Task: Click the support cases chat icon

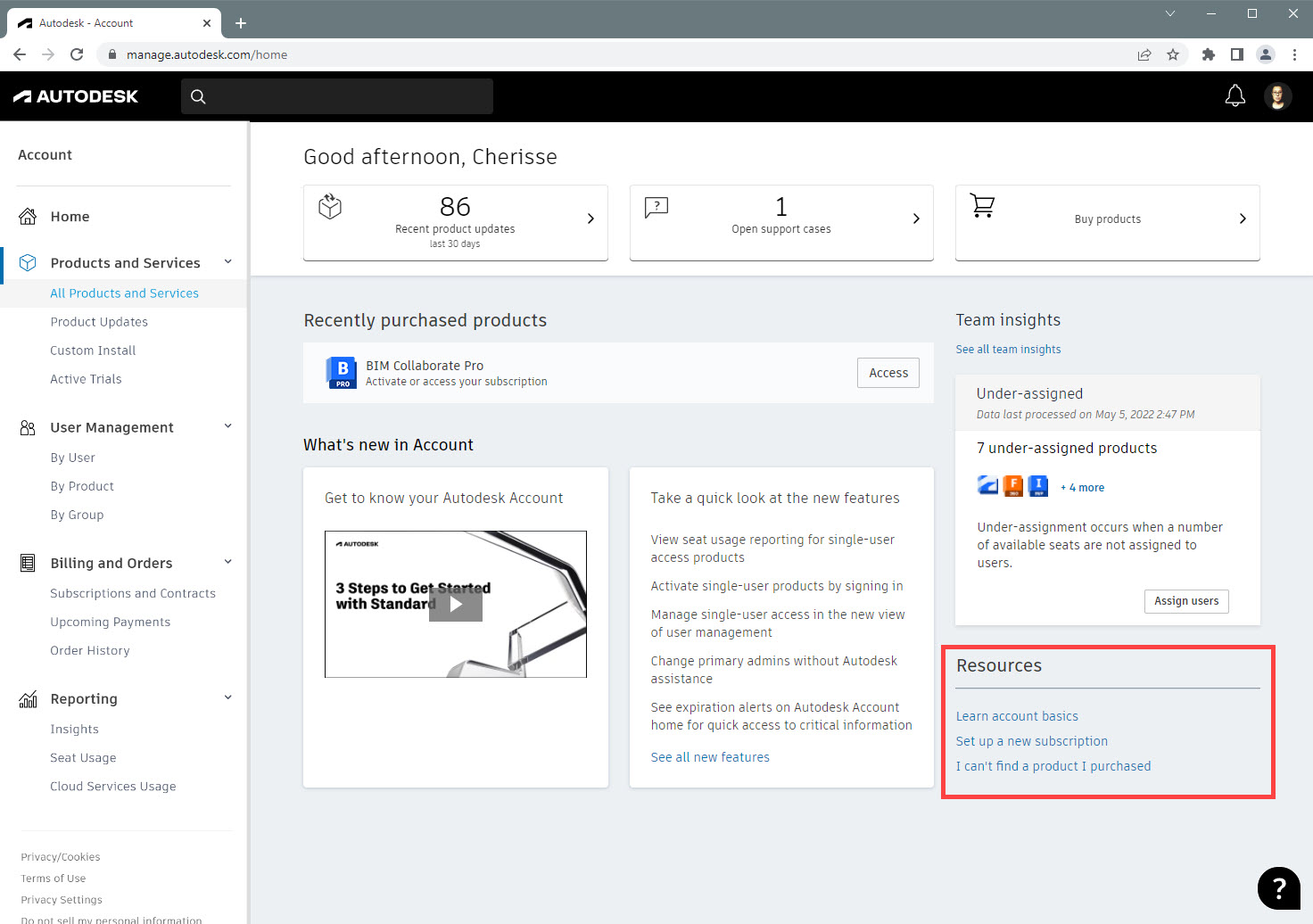Action: (x=656, y=208)
